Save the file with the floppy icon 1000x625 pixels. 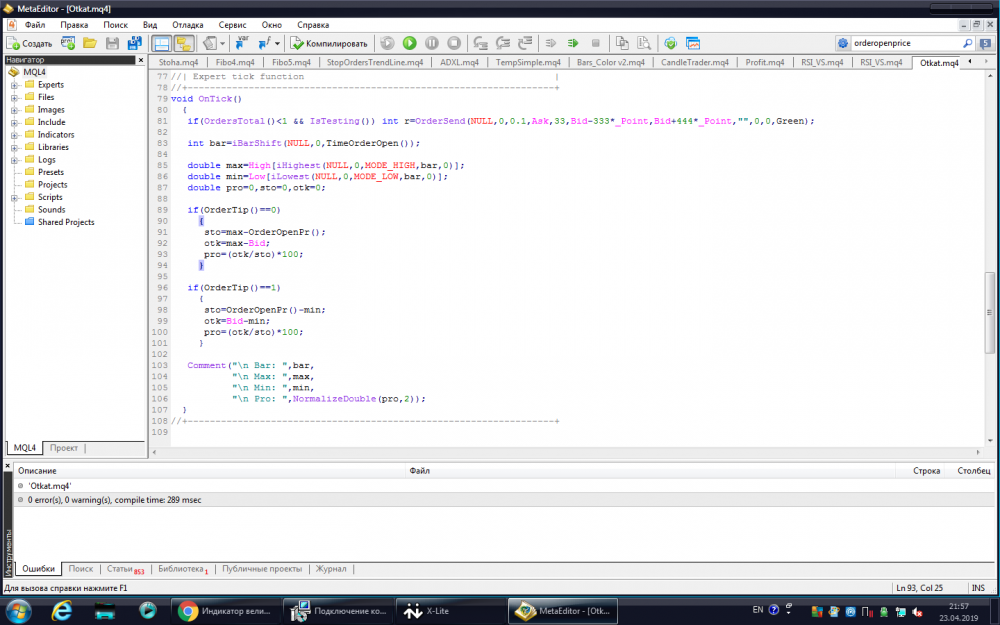tap(112, 43)
